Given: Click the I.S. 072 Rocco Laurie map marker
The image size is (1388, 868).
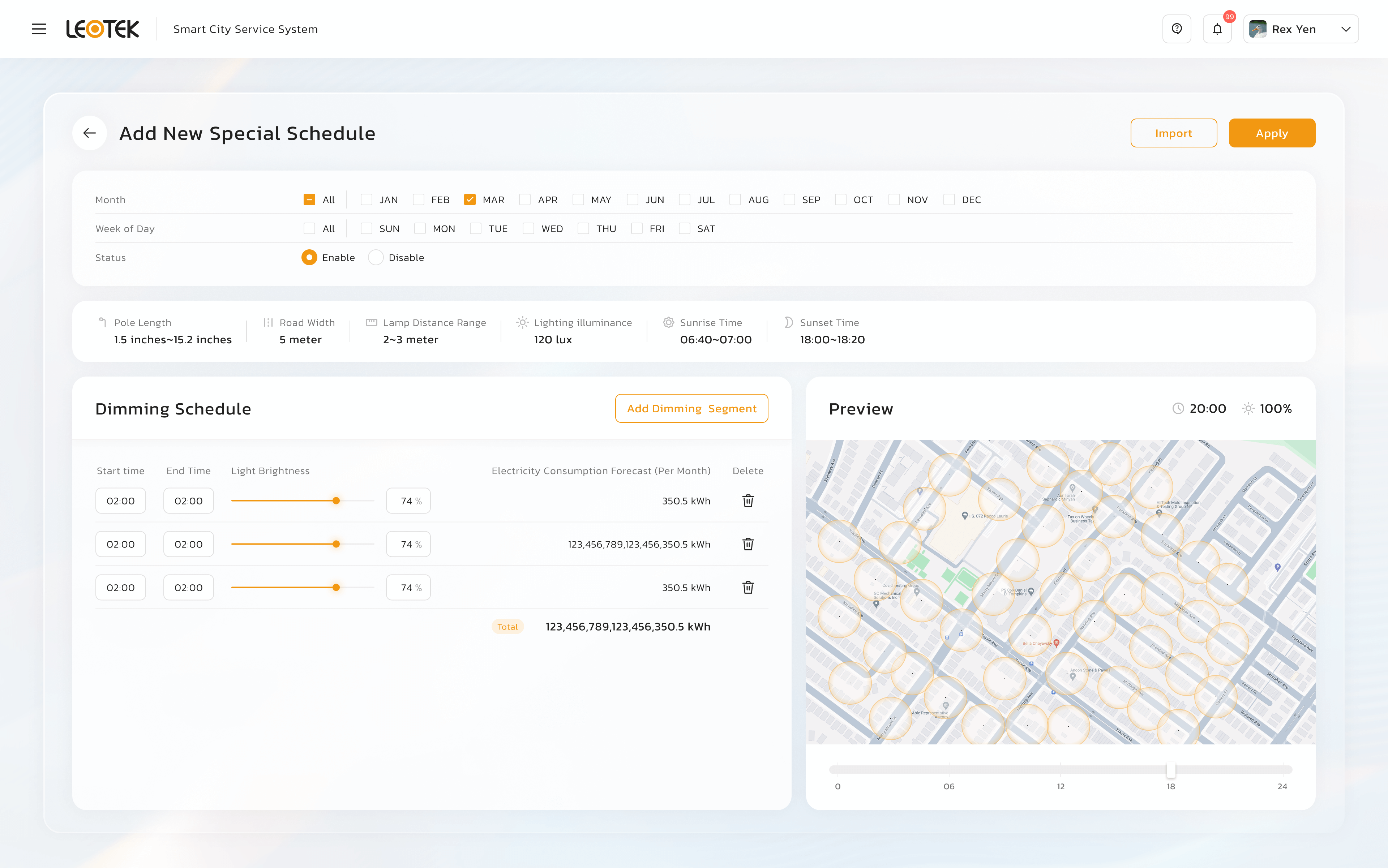Looking at the screenshot, I should click(965, 516).
